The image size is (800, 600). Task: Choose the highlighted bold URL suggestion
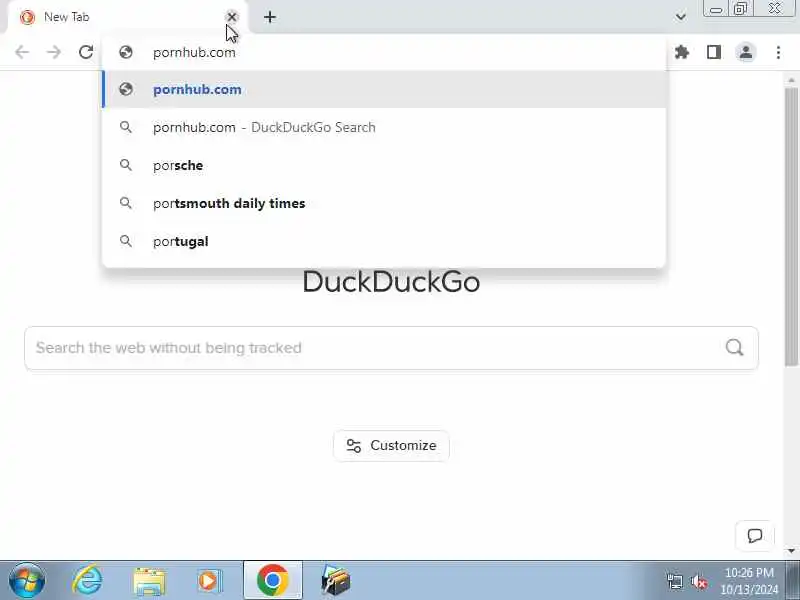(384, 89)
